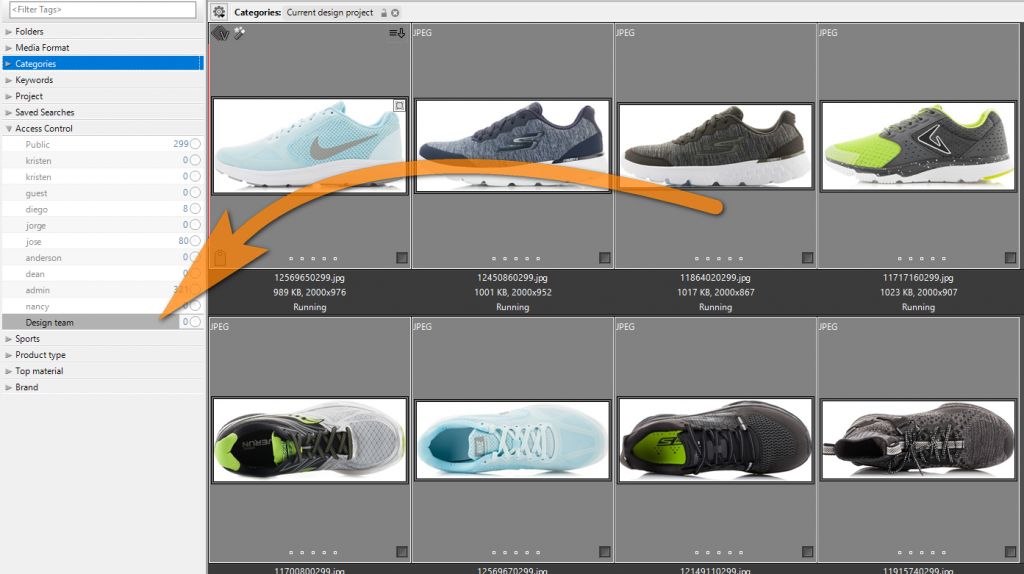1024x574 pixels.
Task: Remove the Current design project filter
Action: (396, 13)
